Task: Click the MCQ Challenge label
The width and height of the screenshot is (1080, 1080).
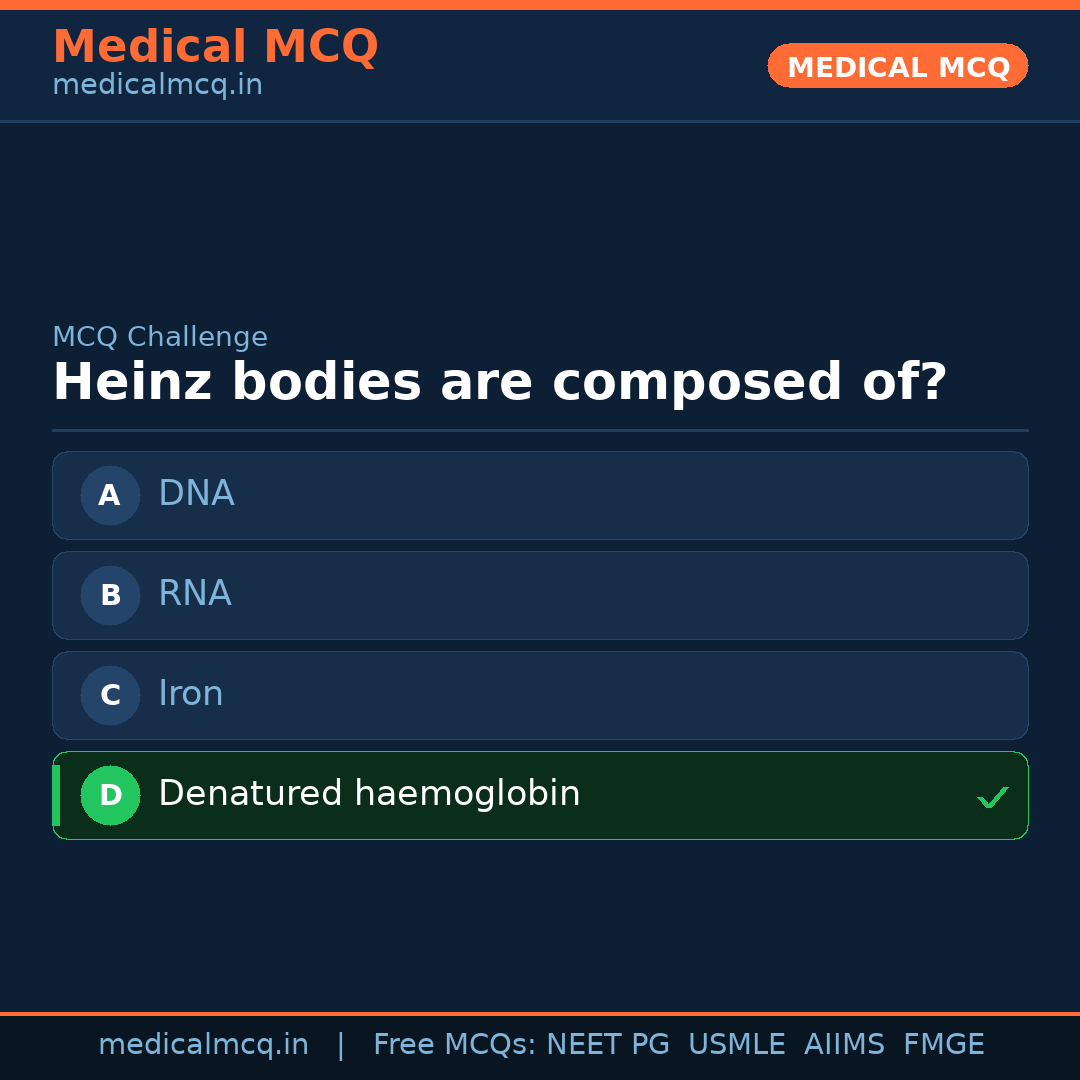Action: click(160, 337)
